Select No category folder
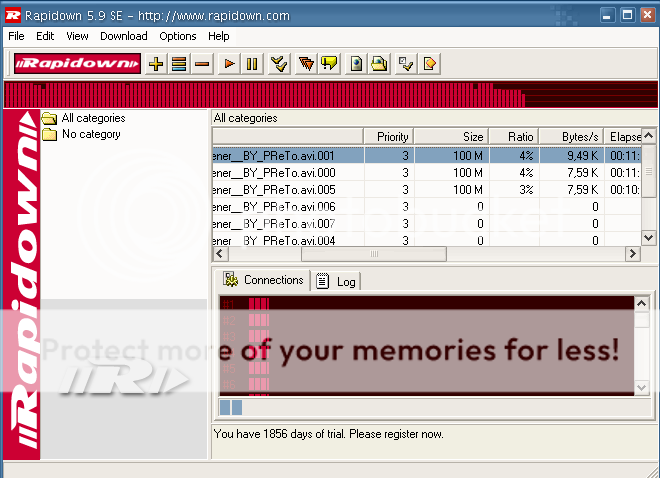The width and height of the screenshot is (660, 478). click(91, 134)
